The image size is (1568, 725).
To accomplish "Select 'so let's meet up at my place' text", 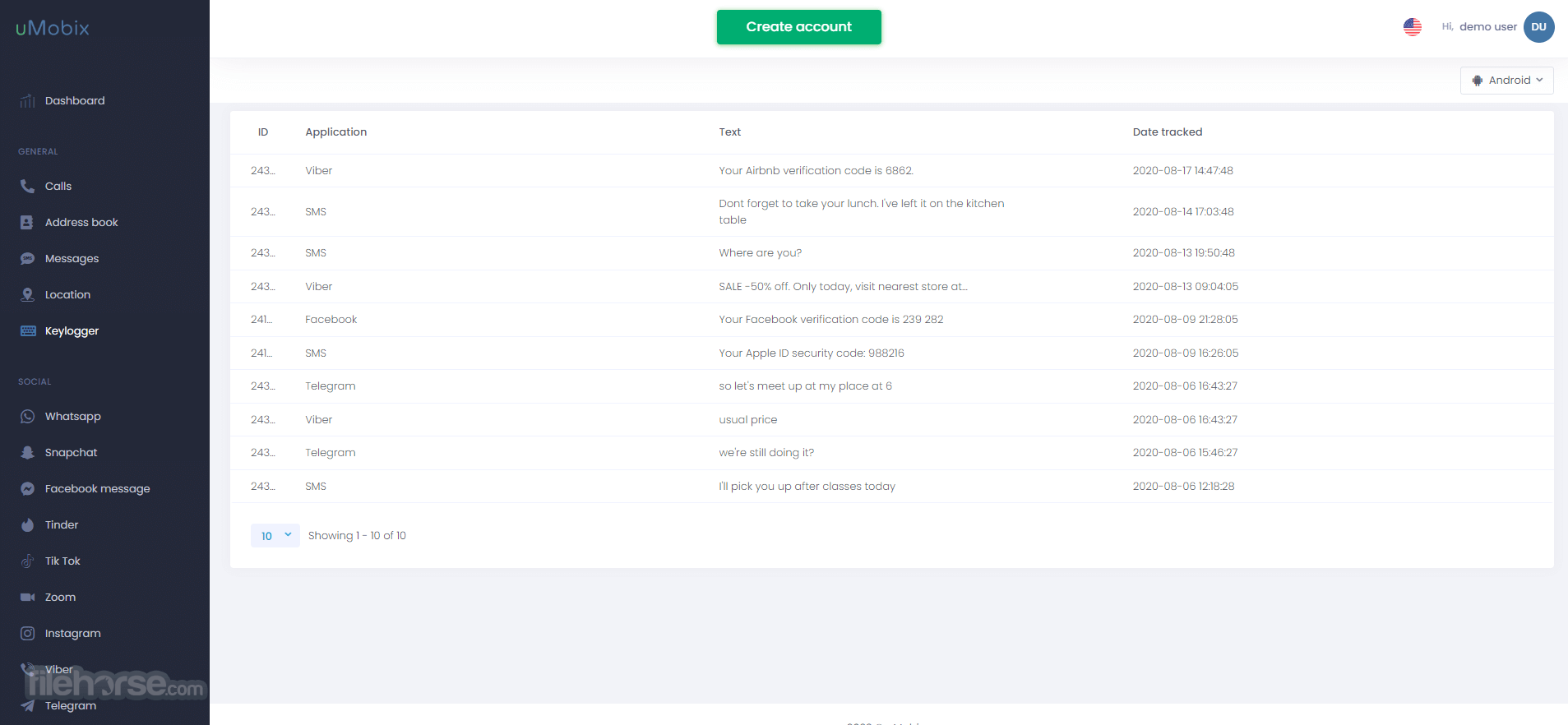I will [x=806, y=386].
